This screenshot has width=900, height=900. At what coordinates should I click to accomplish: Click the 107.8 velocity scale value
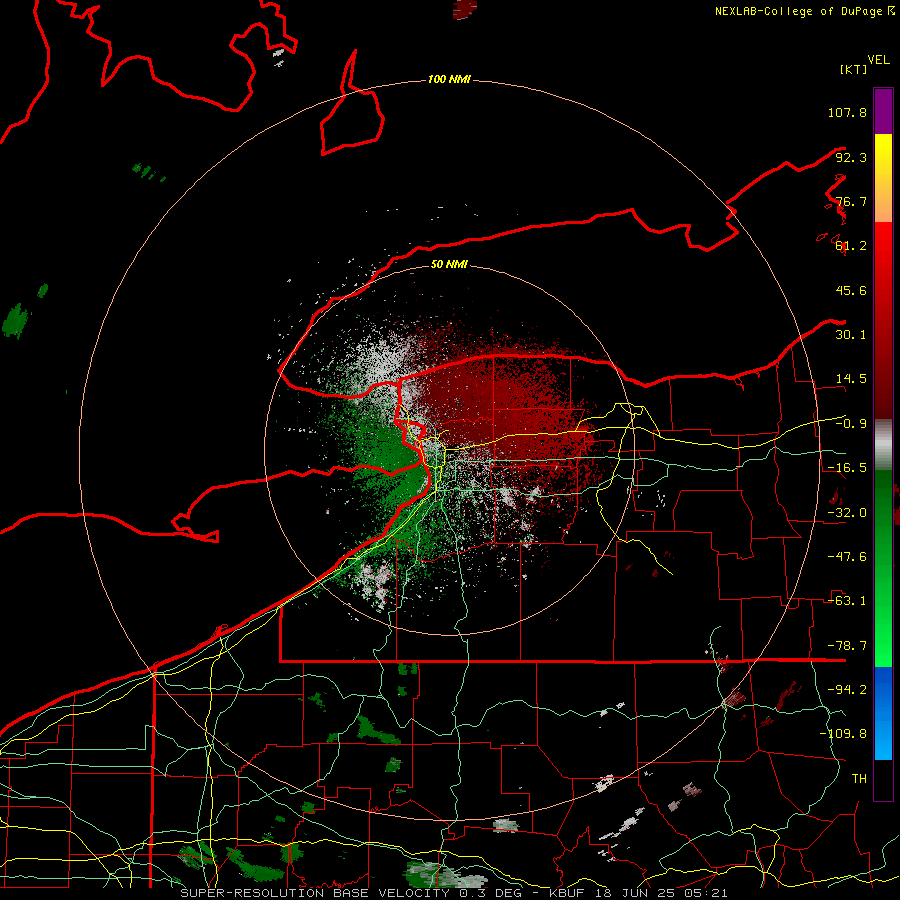(847, 112)
